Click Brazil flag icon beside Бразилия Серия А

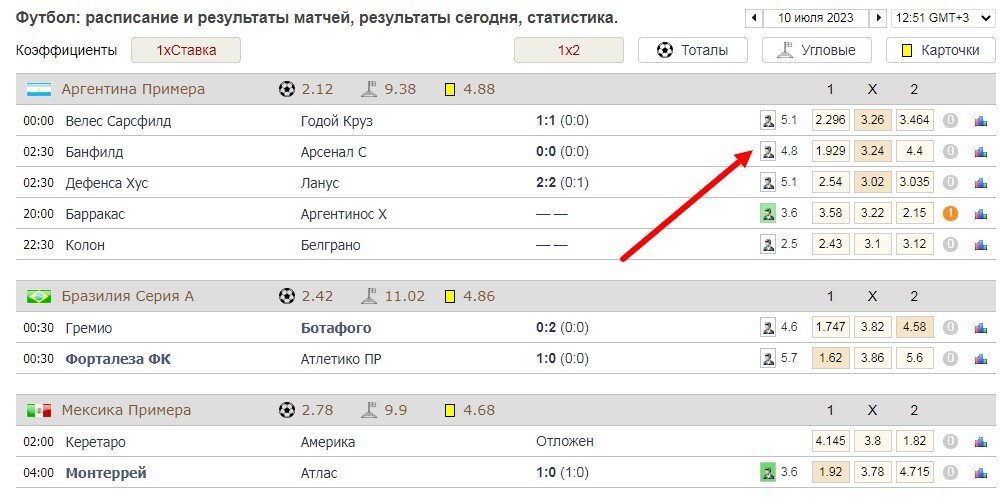[x=39, y=296]
